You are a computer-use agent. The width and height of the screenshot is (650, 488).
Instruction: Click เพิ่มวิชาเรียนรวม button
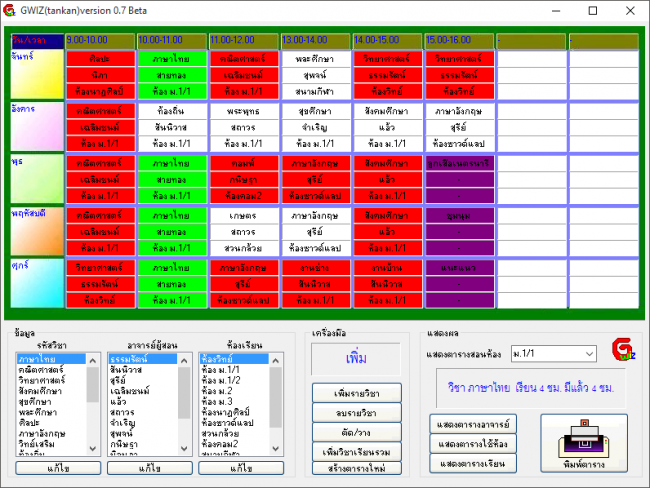[357, 452]
